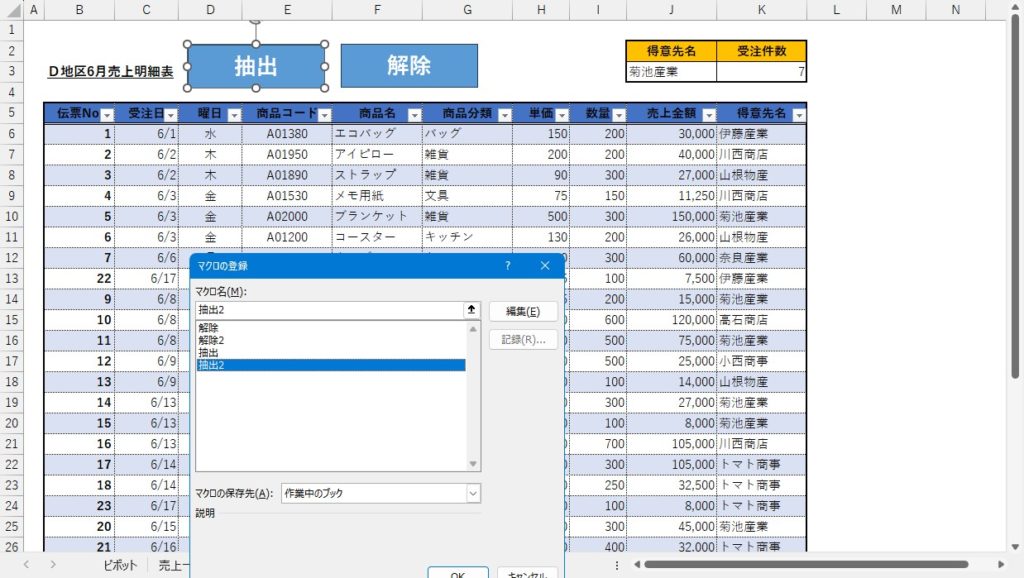Click the 解除 shape button on the sheet
Screen dimensions: 1024x578
[409, 66]
